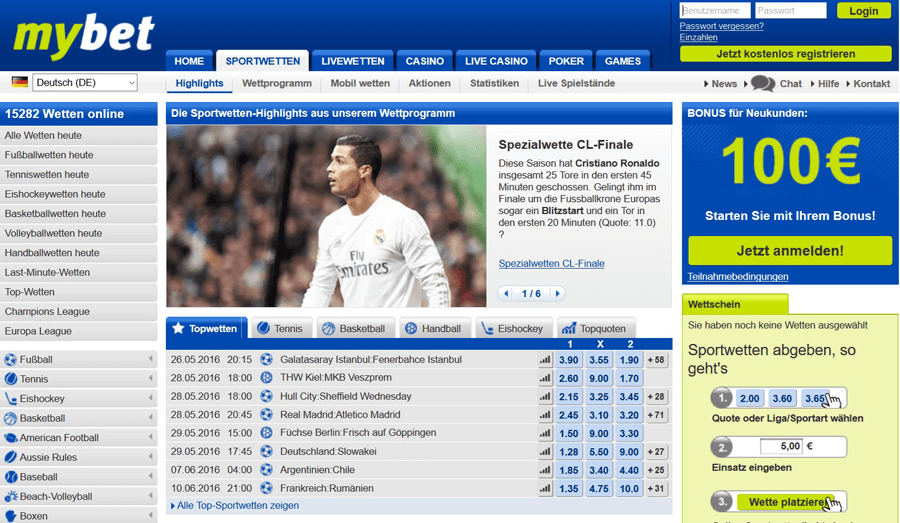The height and width of the screenshot is (523, 900).
Task: Click the Fußball sport icon in sidebar
Action: [10, 360]
